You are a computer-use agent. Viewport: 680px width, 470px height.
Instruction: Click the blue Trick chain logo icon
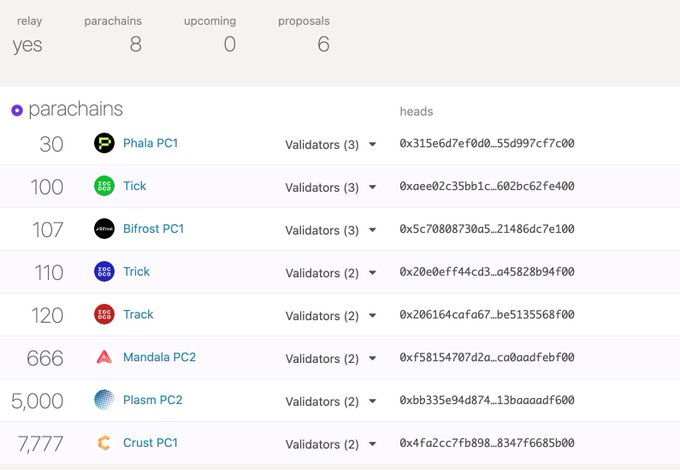[x=104, y=271]
